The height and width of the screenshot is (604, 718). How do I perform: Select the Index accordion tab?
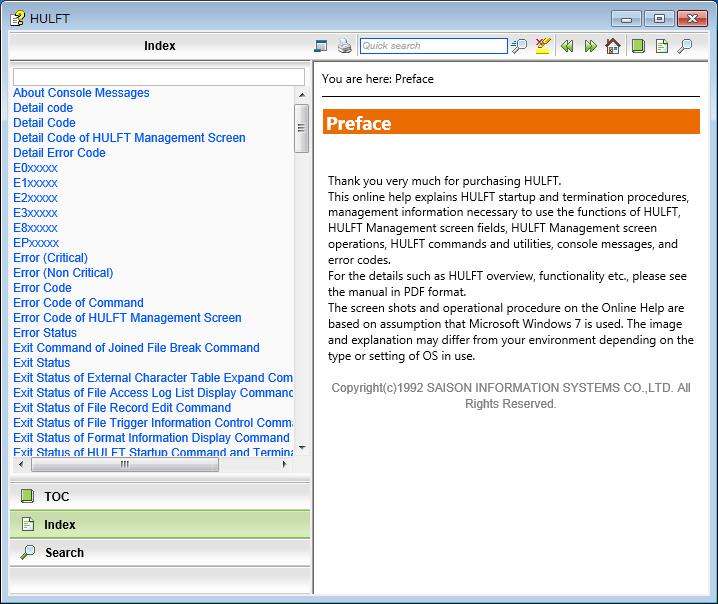(x=160, y=524)
